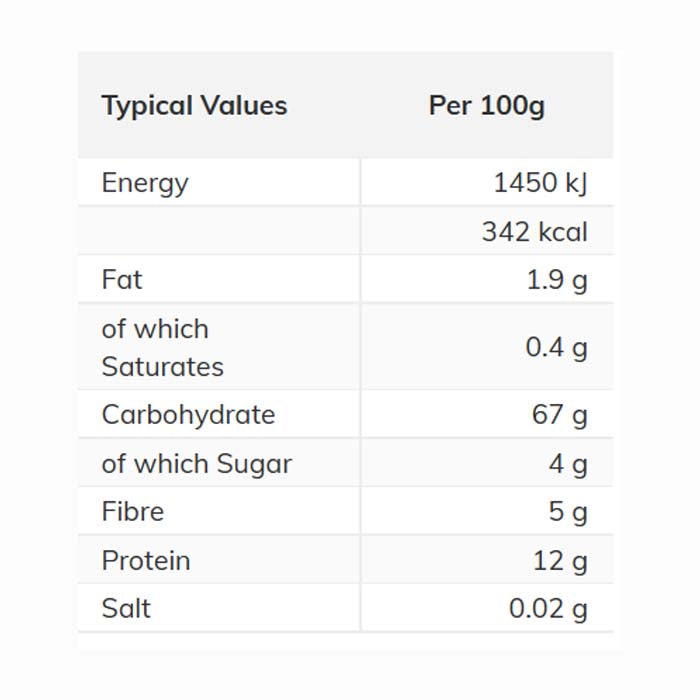Select the Fibre row label
This screenshot has height=700, width=700.
click(x=133, y=512)
